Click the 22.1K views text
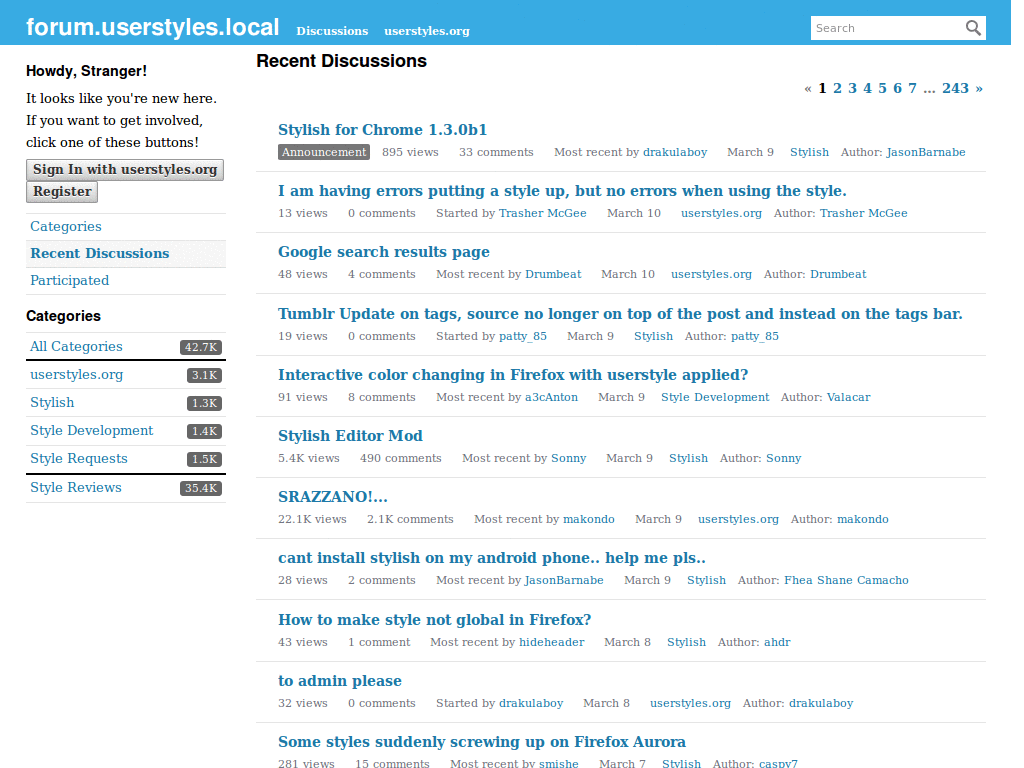The width and height of the screenshot is (1024, 768). click(312, 519)
